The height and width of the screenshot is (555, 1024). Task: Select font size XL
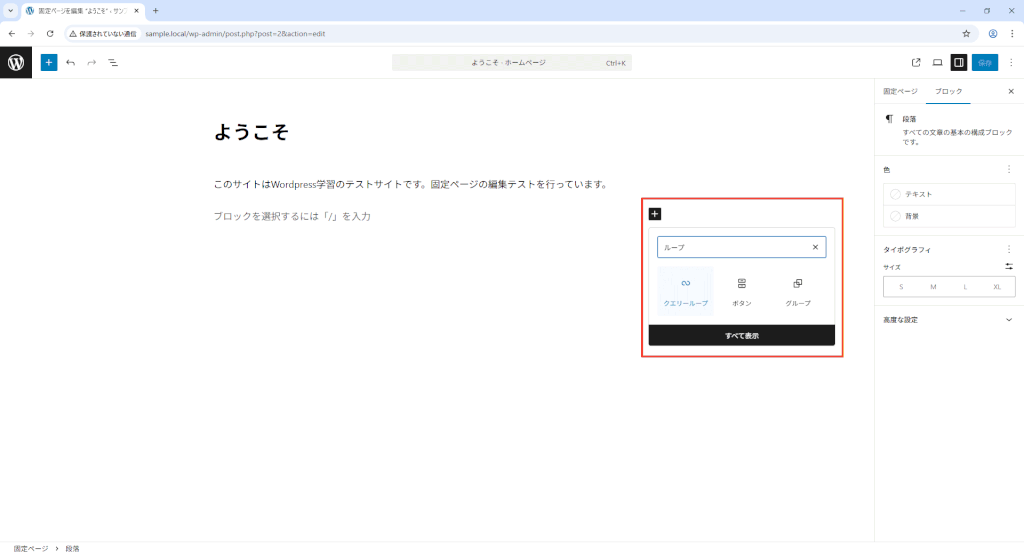(x=997, y=287)
